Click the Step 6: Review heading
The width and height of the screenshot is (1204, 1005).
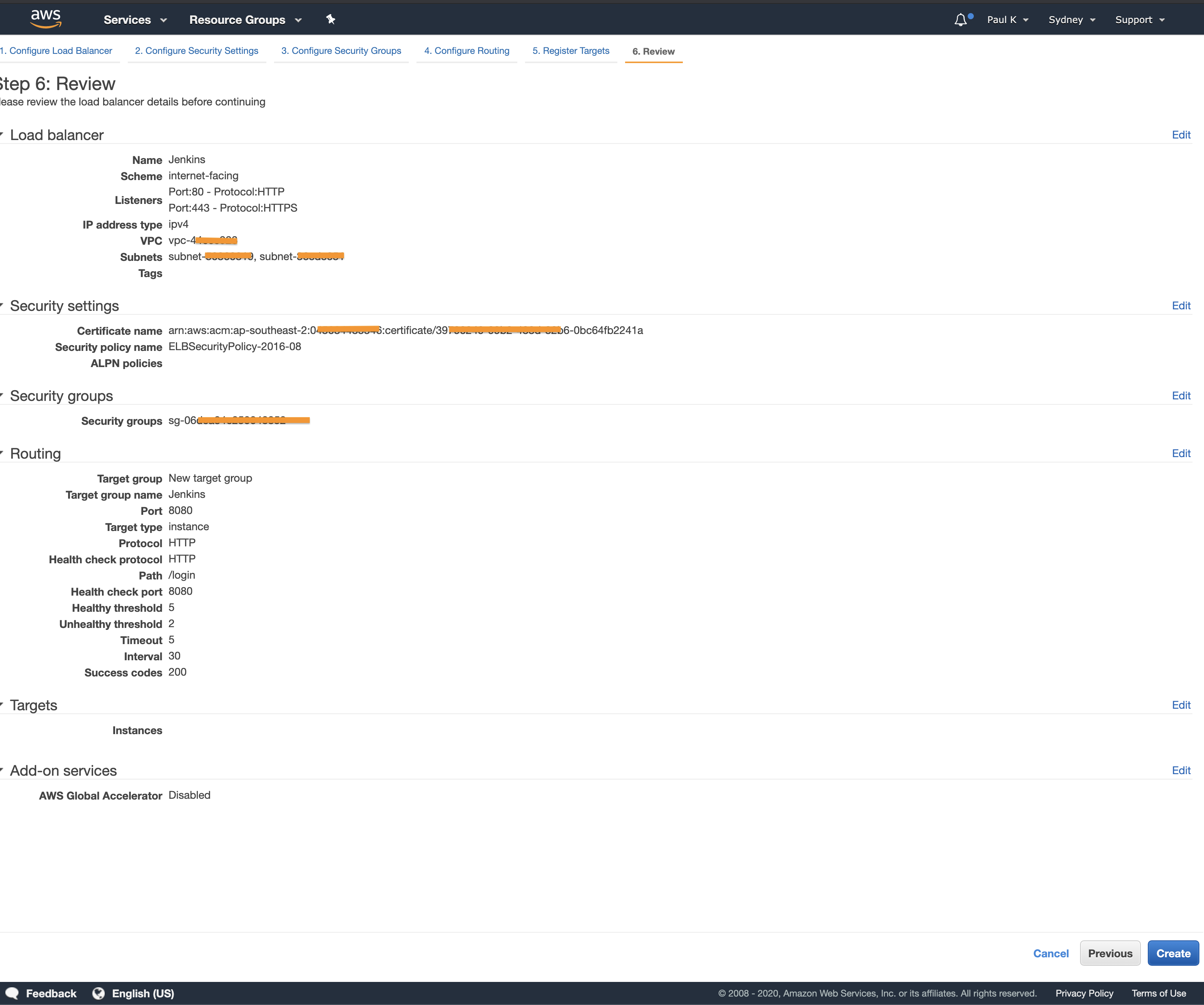pyautogui.click(x=57, y=83)
